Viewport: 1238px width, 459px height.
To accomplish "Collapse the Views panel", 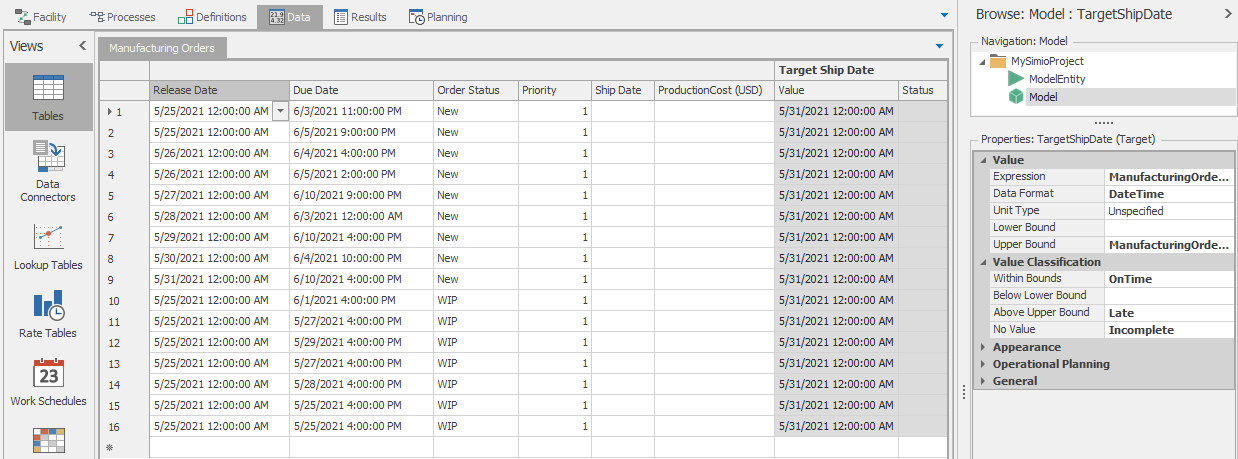I will point(82,46).
